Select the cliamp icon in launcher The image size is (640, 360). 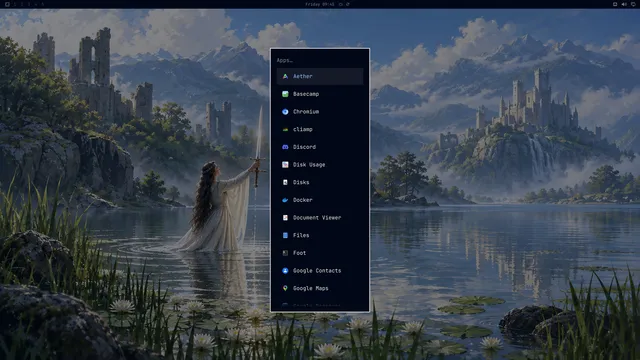tap(285, 129)
